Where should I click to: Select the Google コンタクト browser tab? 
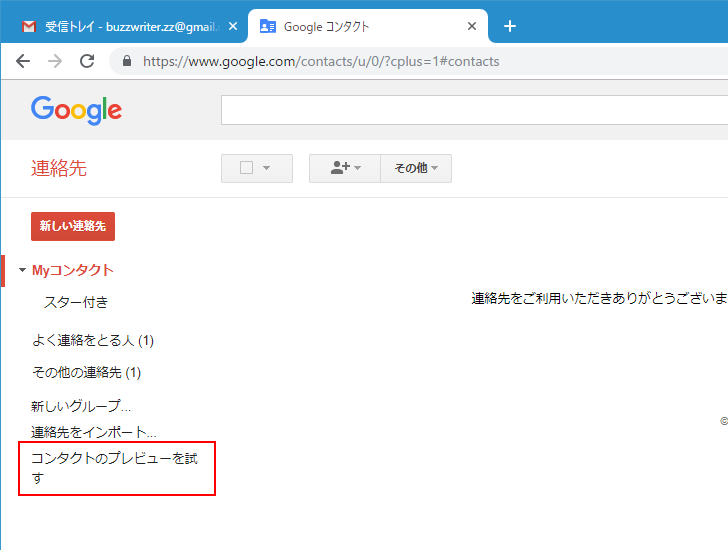tap(368, 26)
